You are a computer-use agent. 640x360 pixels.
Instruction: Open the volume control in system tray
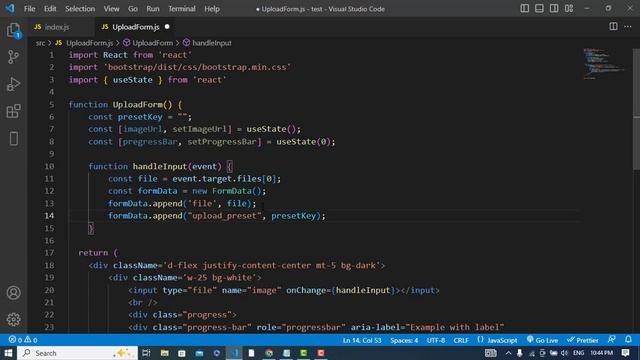click(x=564, y=353)
